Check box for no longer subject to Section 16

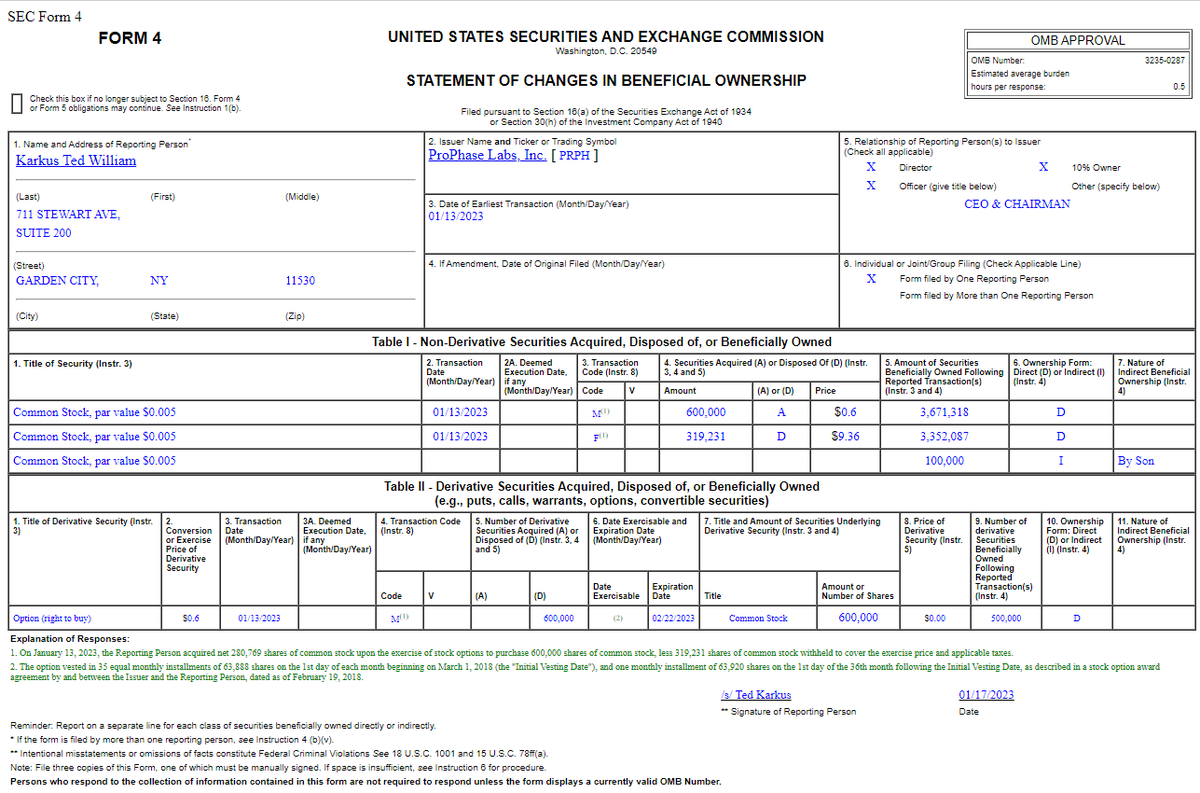click(16, 100)
